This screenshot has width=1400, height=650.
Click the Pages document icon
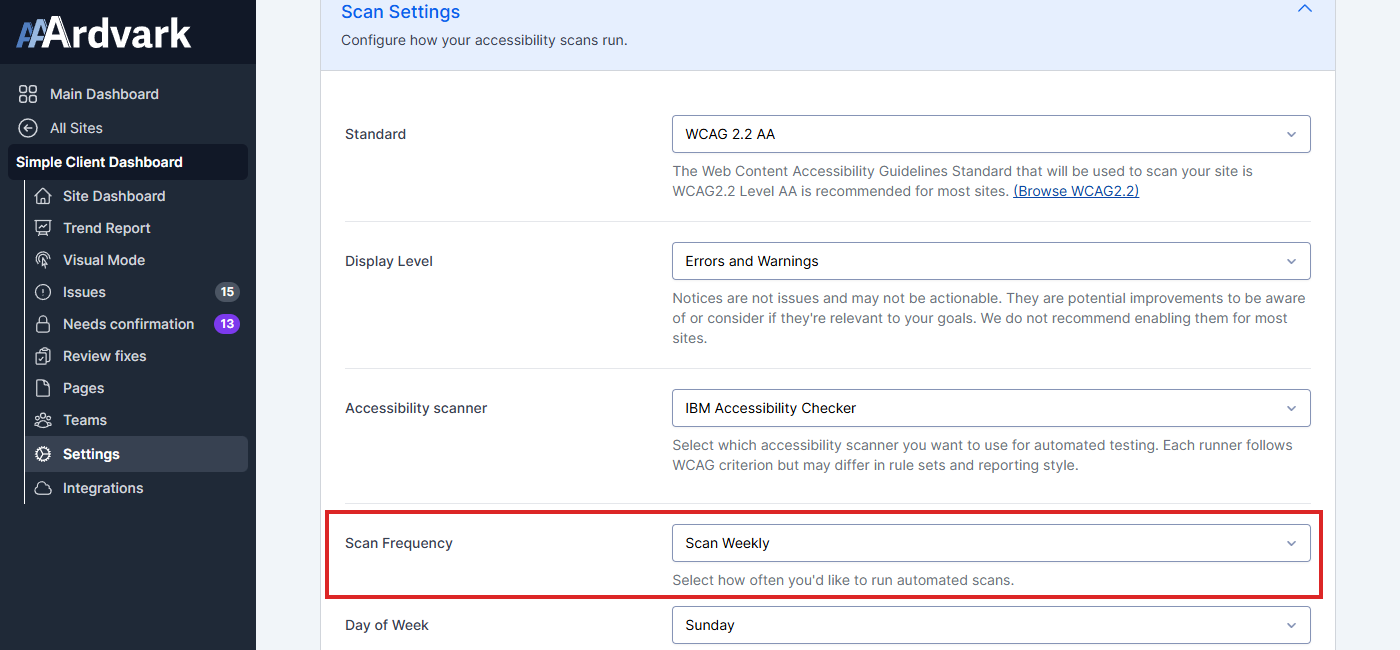[43, 388]
